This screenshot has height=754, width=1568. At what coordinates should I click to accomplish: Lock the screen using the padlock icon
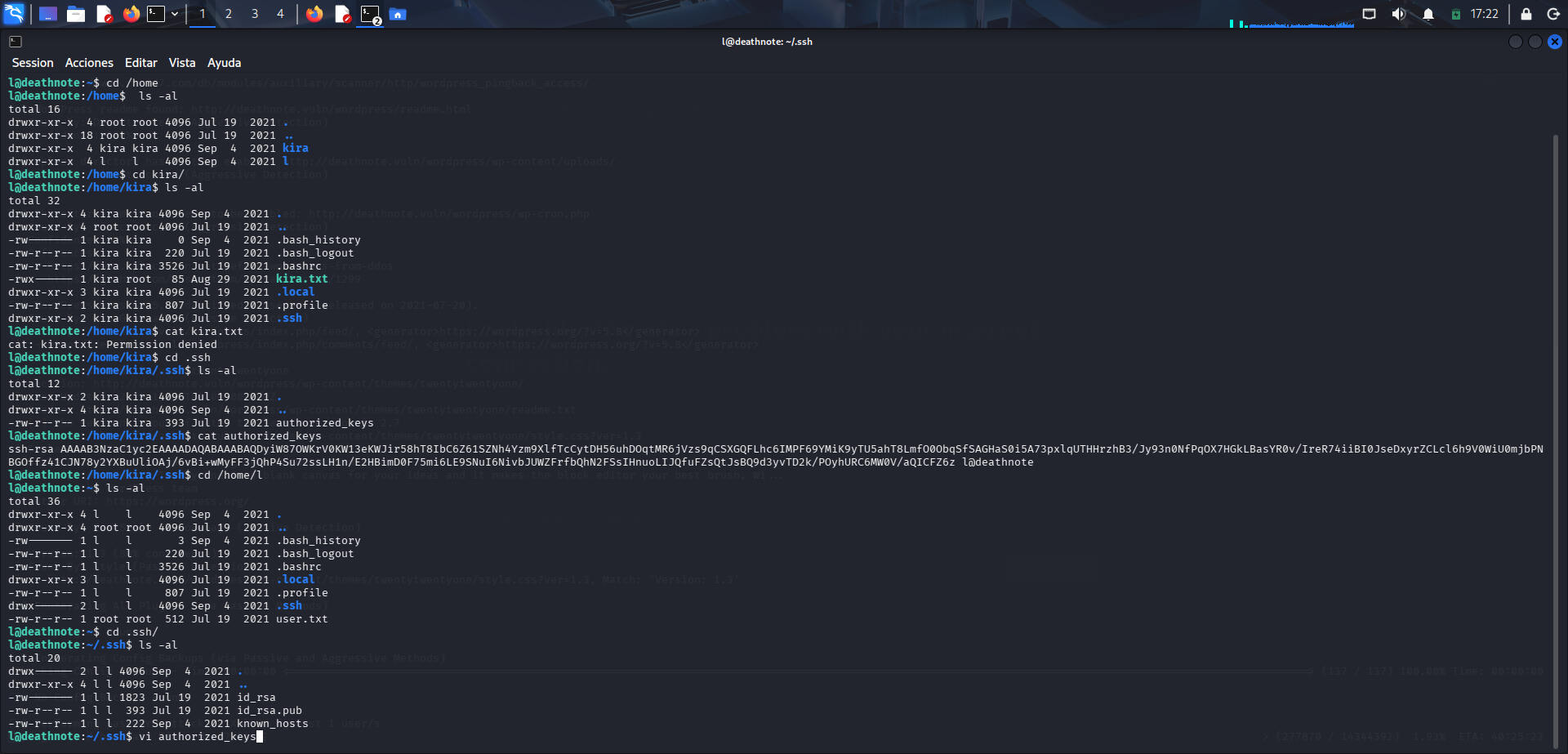[1526, 14]
